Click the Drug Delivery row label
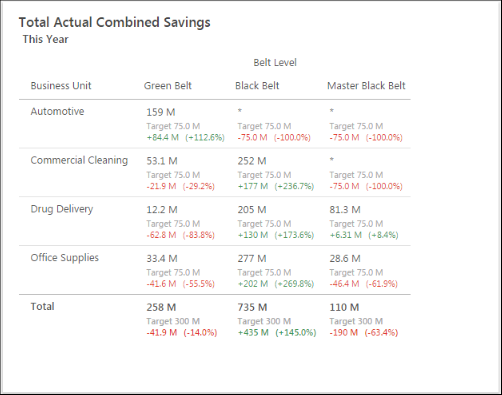 coord(62,209)
